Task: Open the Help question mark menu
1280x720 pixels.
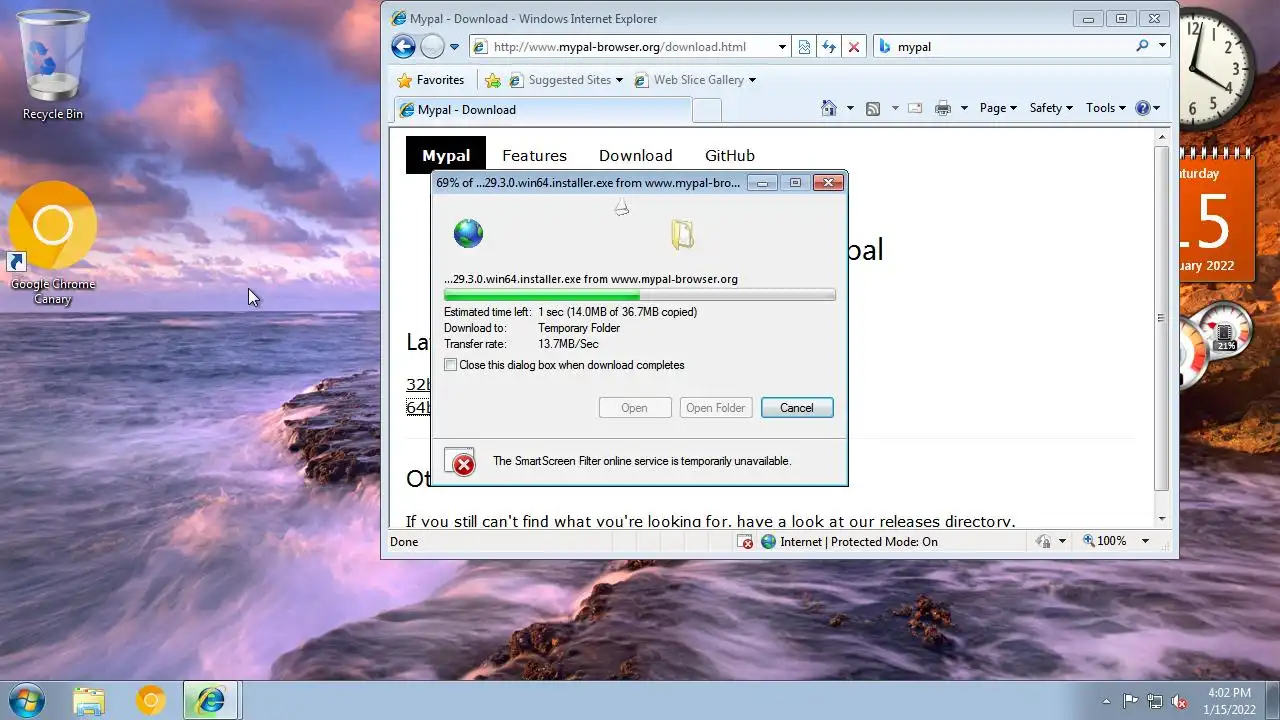Action: coord(1148,108)
